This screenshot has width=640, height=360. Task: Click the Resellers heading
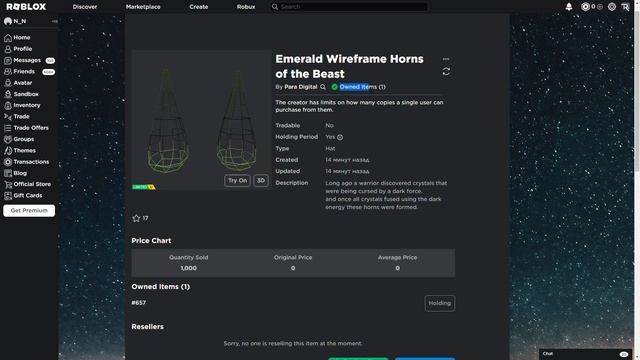point(147,327)
